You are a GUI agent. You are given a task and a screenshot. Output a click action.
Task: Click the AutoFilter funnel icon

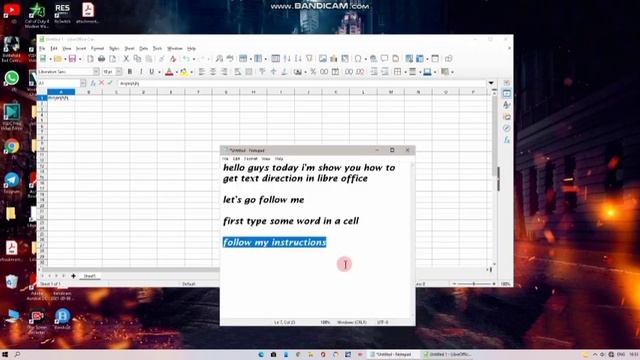coord(309,59)
